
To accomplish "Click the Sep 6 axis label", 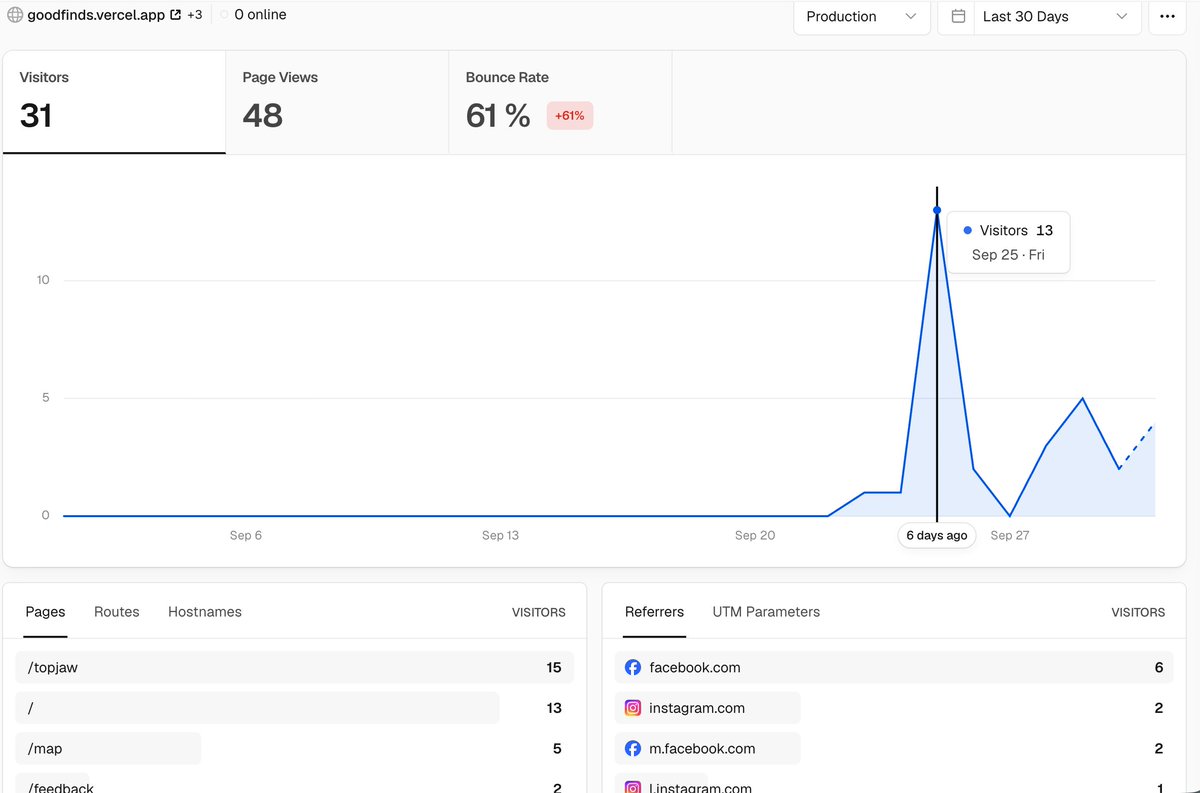I will [x=246, y=535].
